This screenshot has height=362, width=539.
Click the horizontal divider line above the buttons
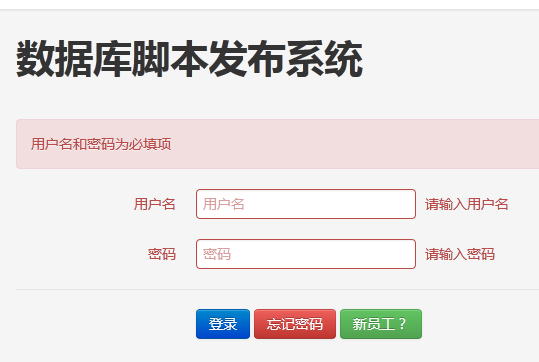pyautogui.click(x=277, y=289)
